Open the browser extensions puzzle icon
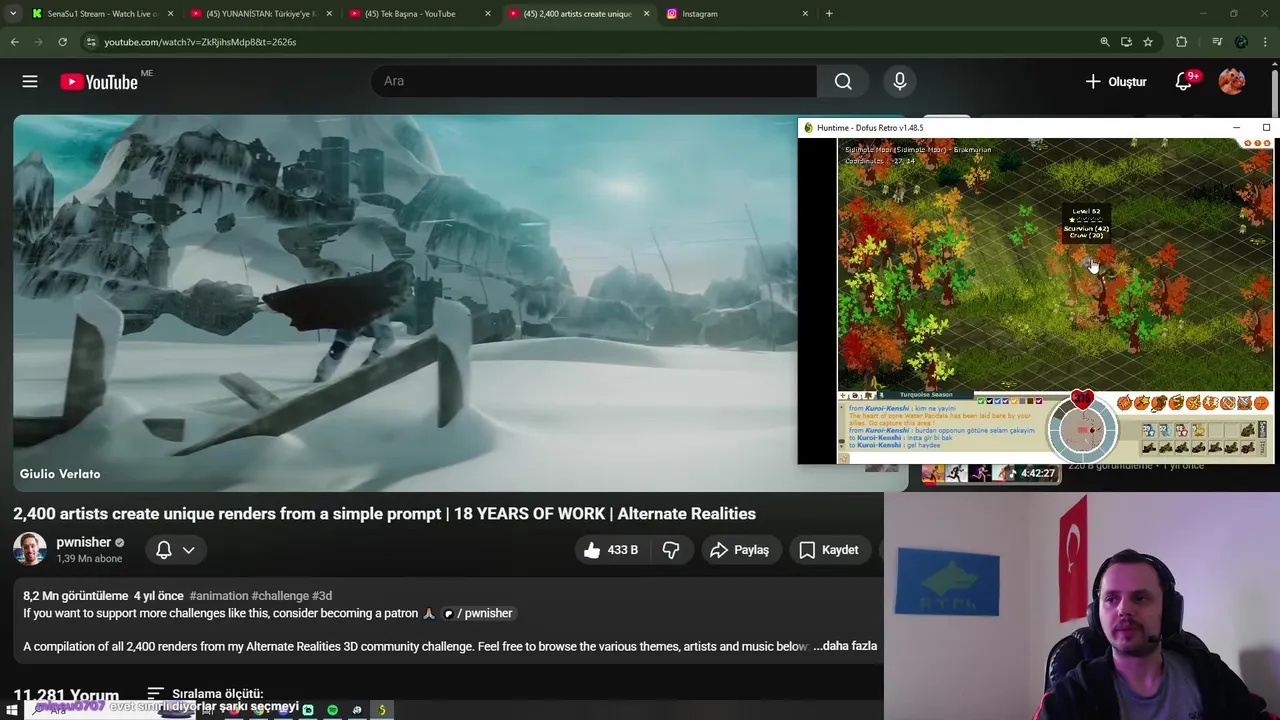Screen dimensions: 1280x720 [x=1182, y=42]
